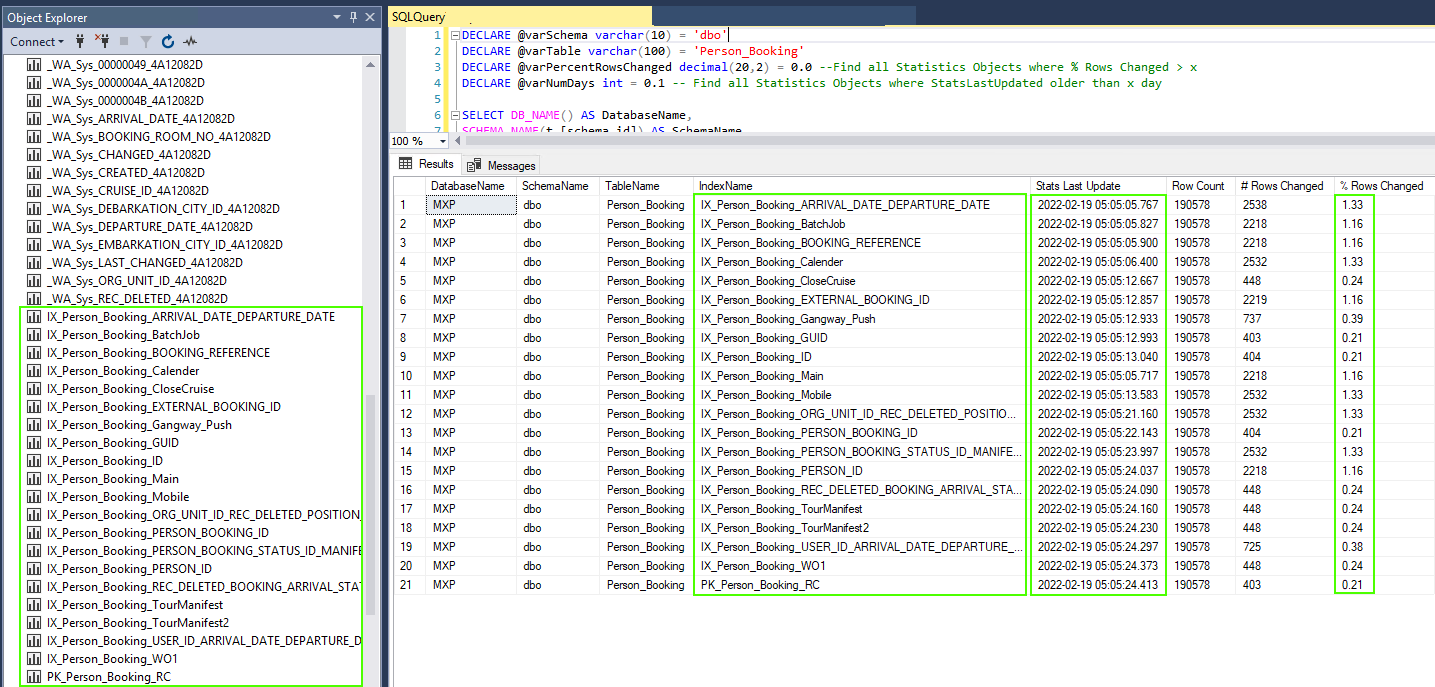This screenshot has height=687, width=1435.
Task: Click the 2538 rows changed cell
Action: tap(1283, 205)
